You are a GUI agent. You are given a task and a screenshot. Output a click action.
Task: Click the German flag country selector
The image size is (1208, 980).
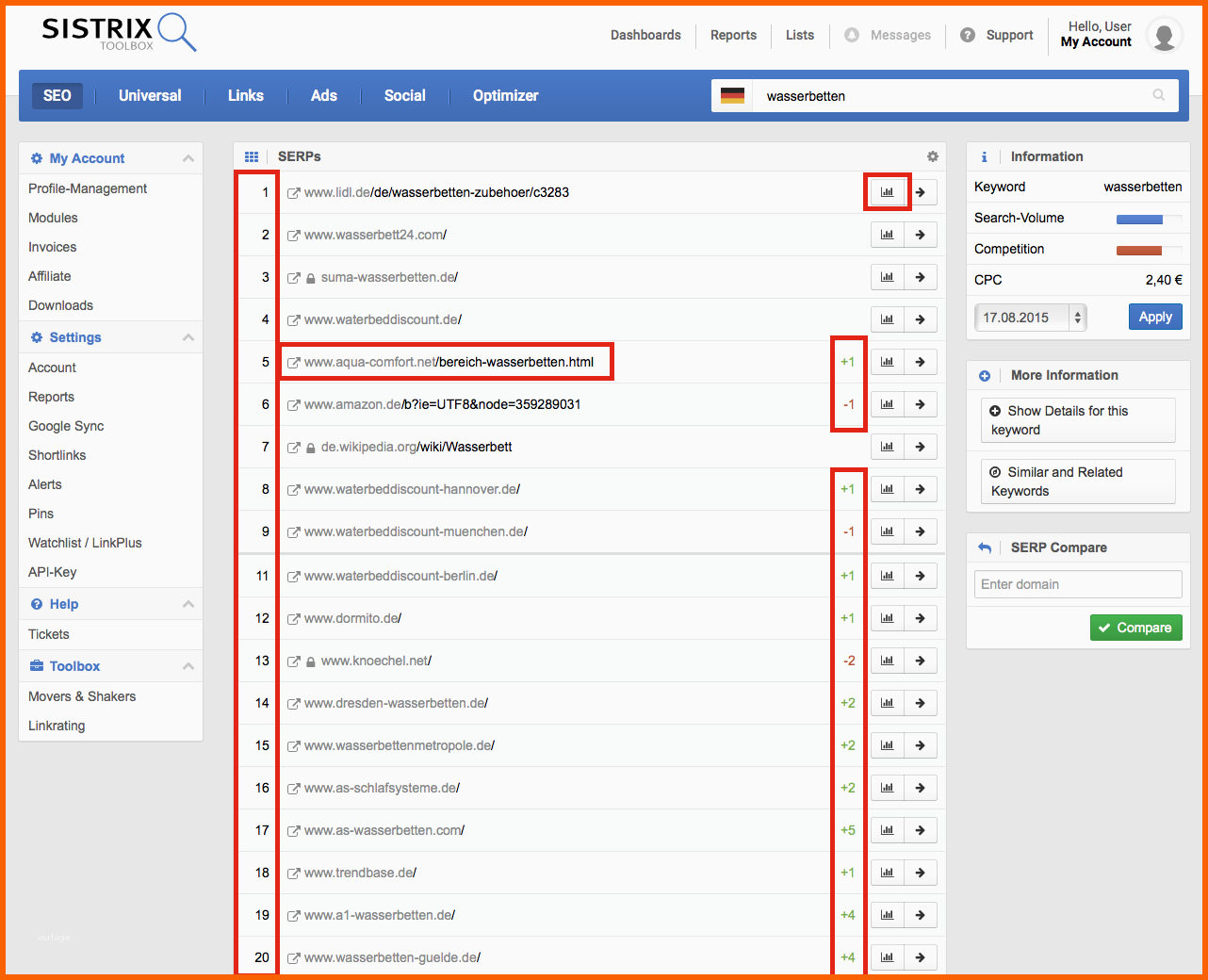(x=732, y=95)
